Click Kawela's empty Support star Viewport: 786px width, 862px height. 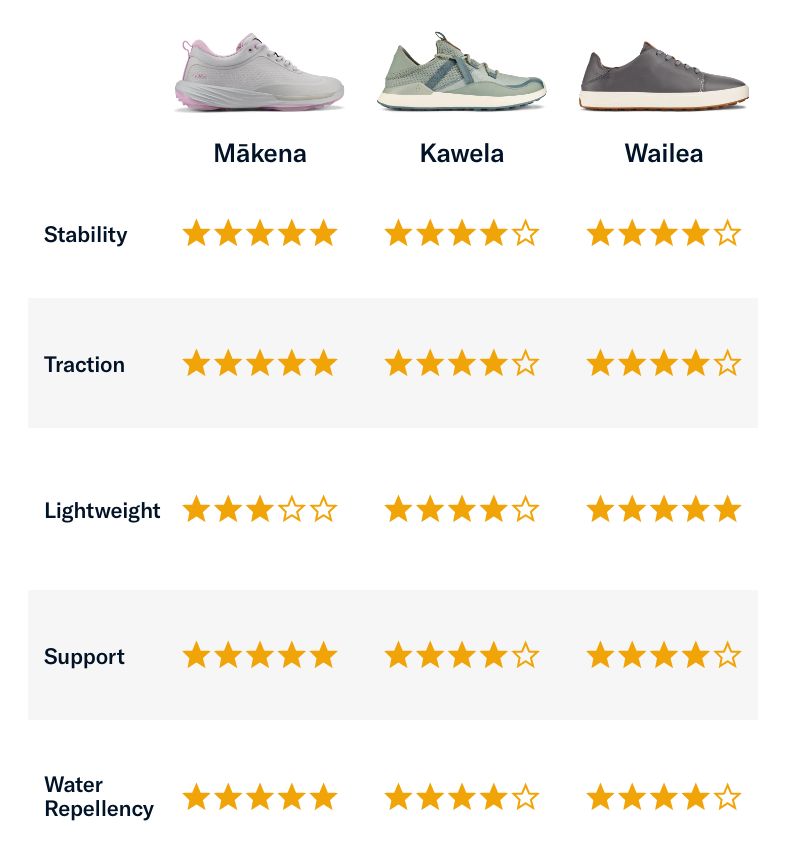coord(525,655)
